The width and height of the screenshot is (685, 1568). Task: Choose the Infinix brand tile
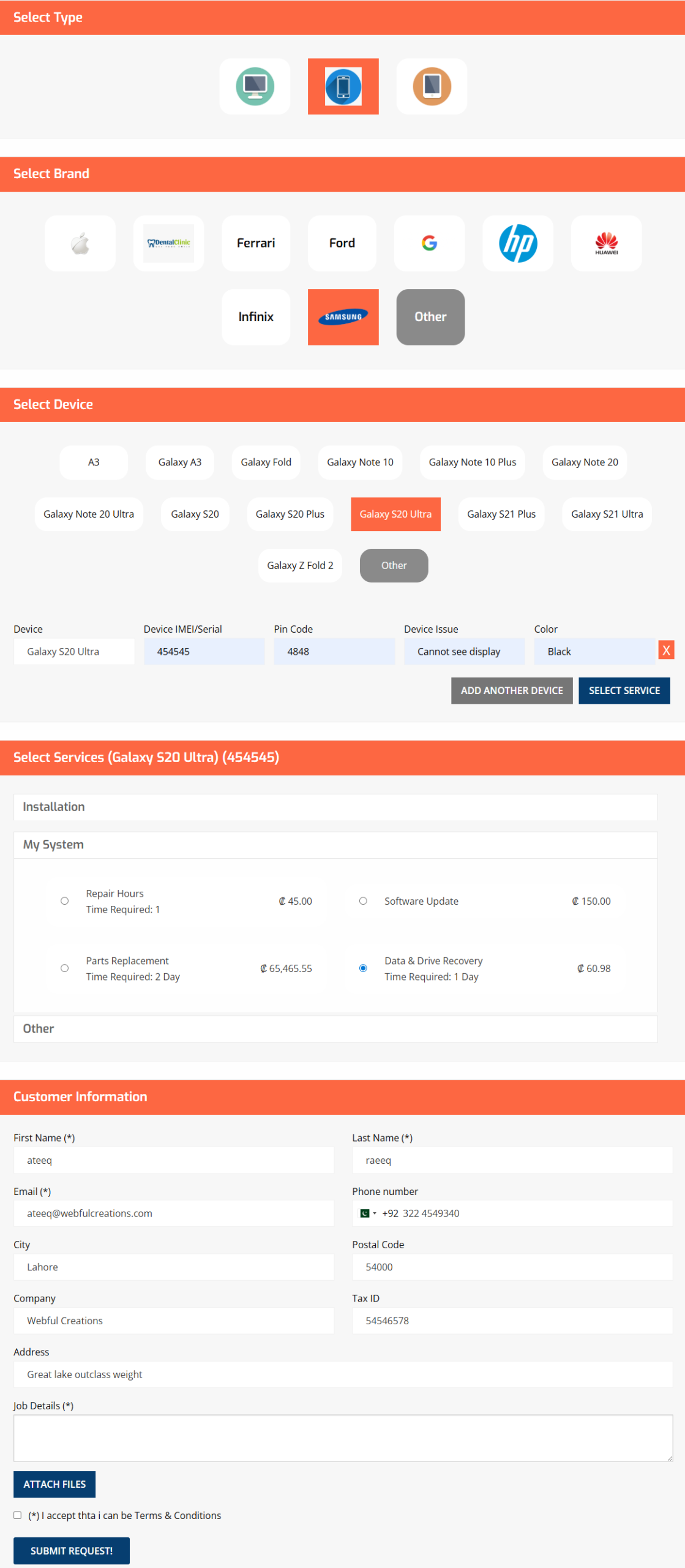click(x=256, y=317)
